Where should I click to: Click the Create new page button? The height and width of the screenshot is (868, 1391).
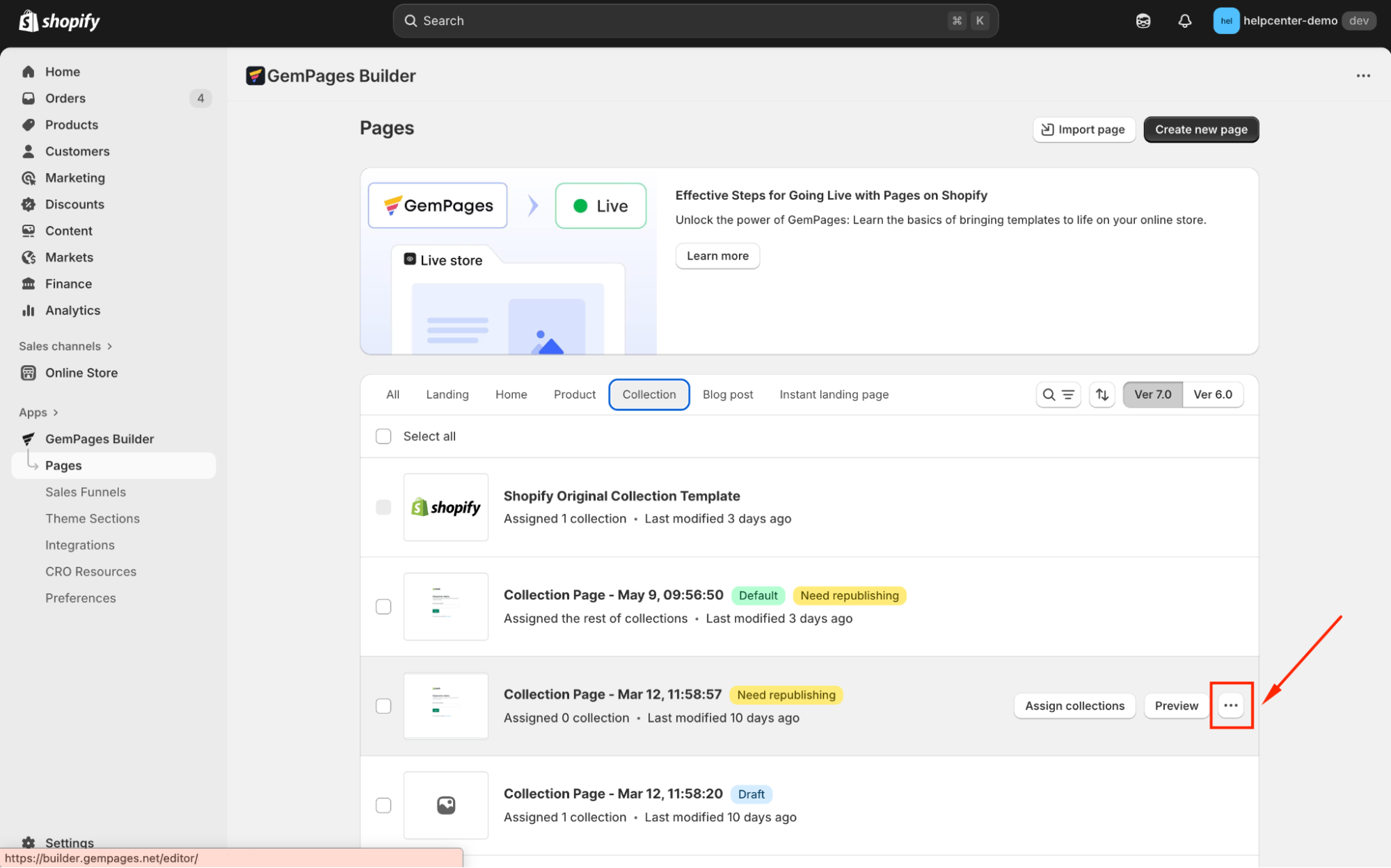[x=1200, y=129]
